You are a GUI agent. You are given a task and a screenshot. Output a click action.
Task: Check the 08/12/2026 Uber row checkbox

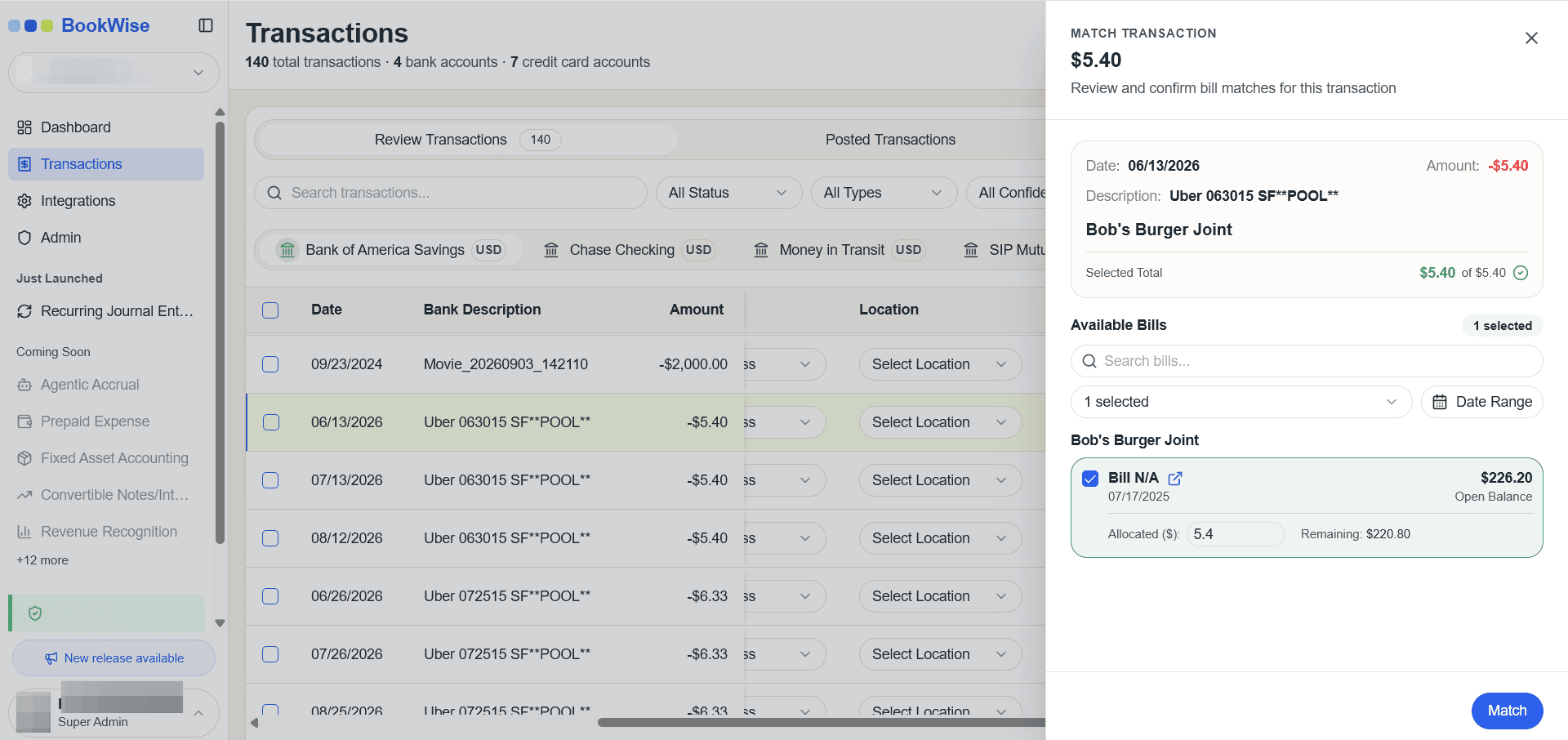click(270, 538)
